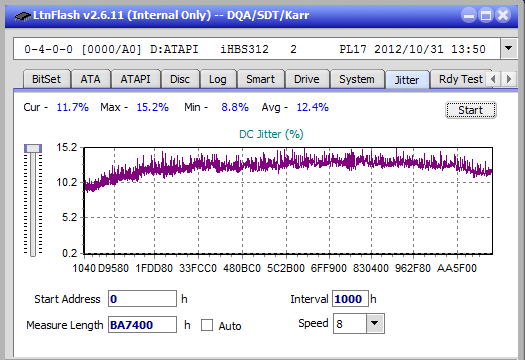Click the AA5F00 x-axis address label
The width and height of the screenshot is (525, 360).
coord(457,268)
